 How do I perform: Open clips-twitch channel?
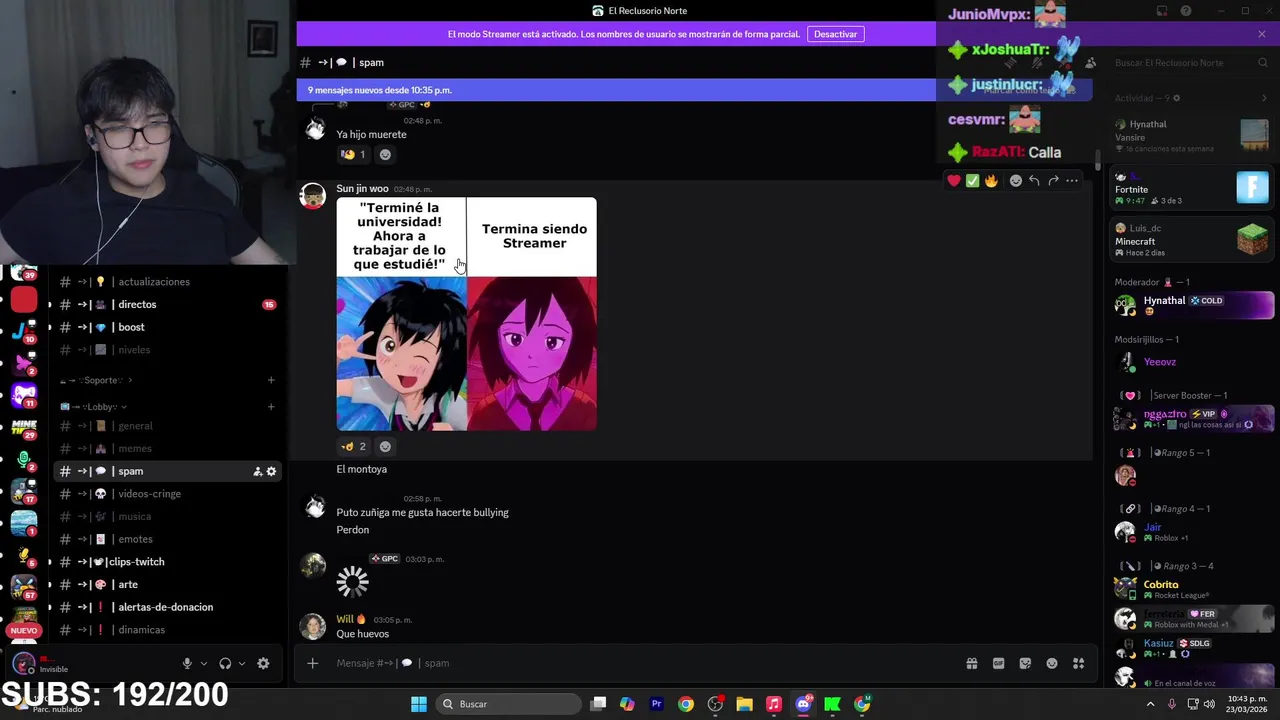coord(168,562)
